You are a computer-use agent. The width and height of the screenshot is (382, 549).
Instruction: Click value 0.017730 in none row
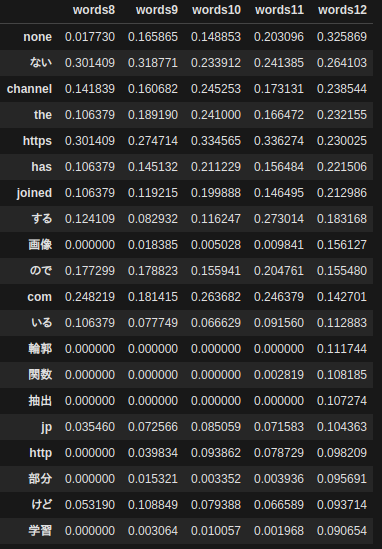[90, 37]
